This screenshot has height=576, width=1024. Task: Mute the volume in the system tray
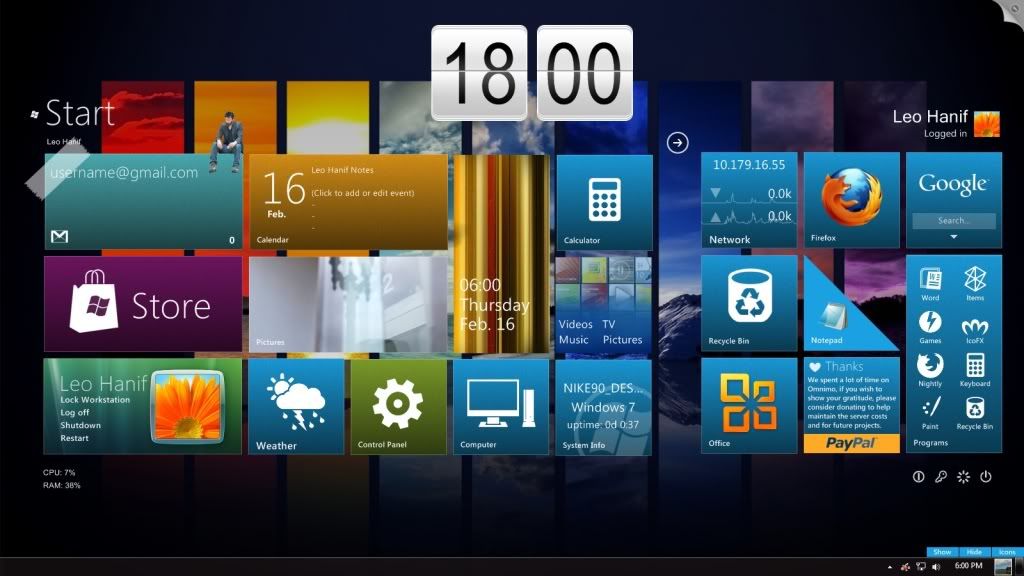point(935,566)
